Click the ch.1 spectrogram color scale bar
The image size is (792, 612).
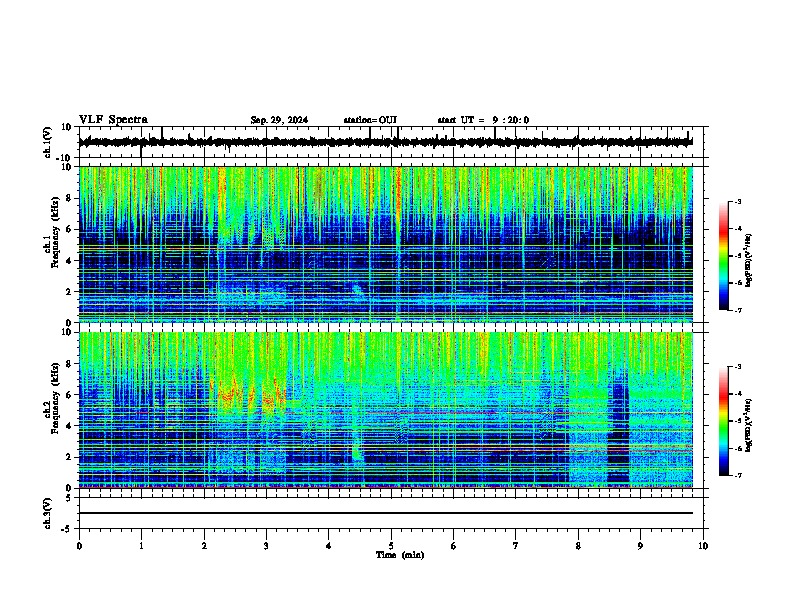tap(724, 256)
